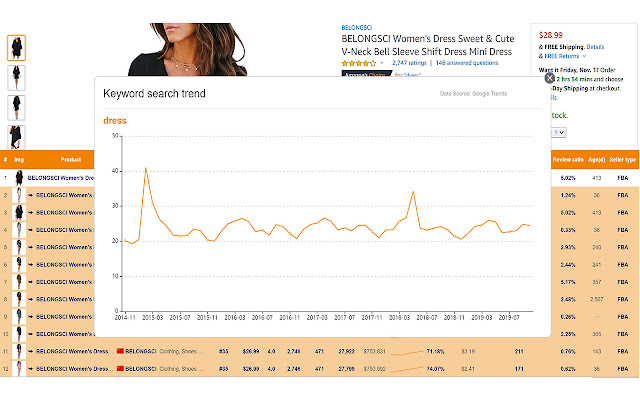
Task: Sort by the Seller type column header
Action: coord(622,160)
